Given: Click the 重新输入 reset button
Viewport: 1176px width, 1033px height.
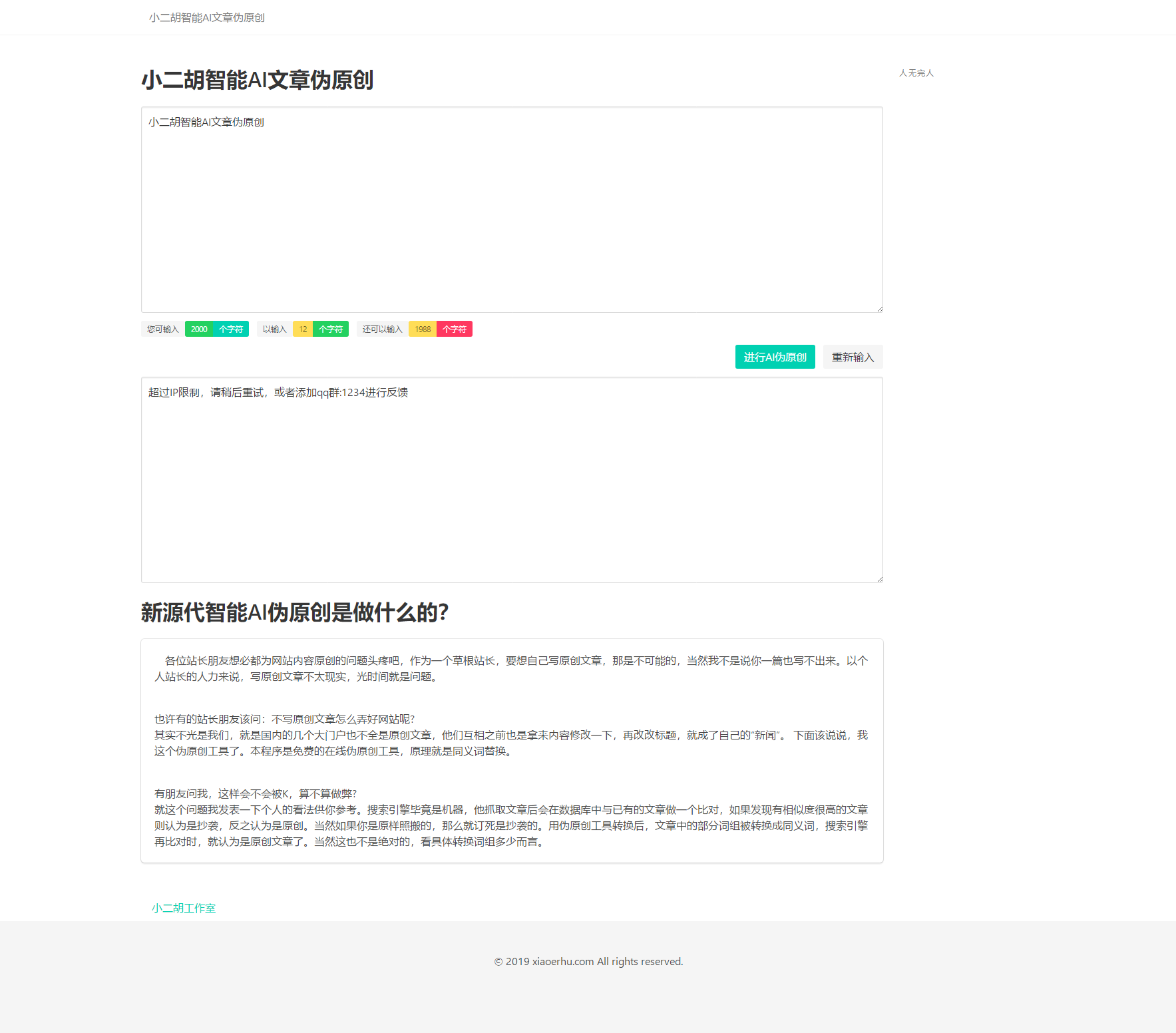Looking at the screenshot, I should tap(853, 357).
